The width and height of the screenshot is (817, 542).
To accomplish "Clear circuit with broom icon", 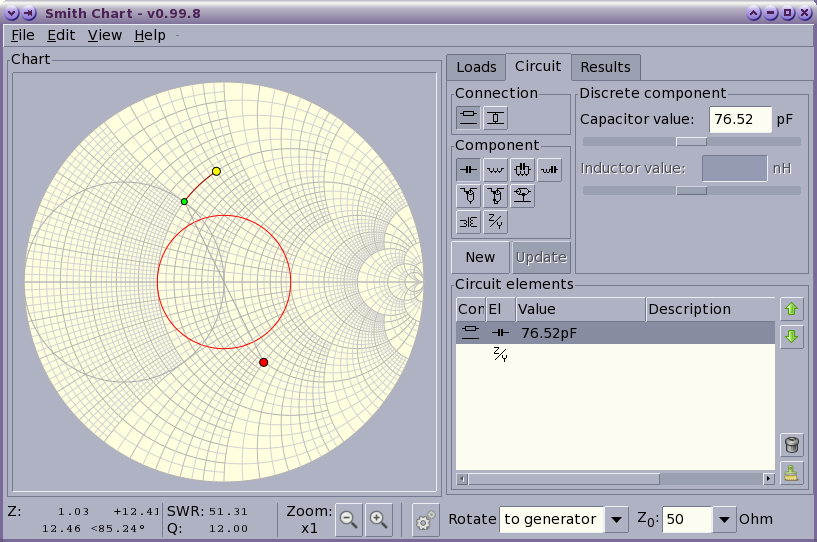I will (791, 473).
